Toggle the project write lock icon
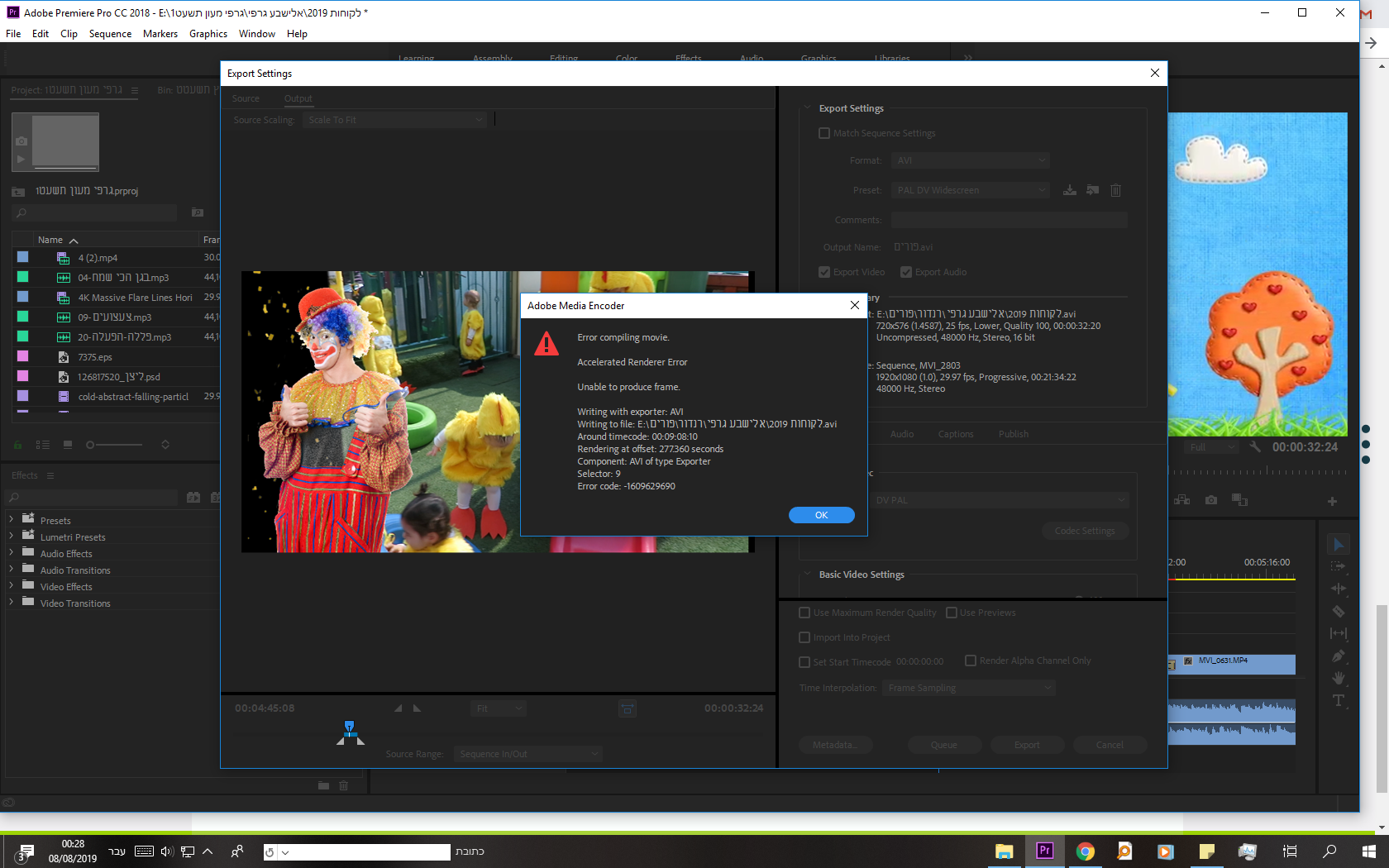The image size is (1389, 868). tap(17, 445)
